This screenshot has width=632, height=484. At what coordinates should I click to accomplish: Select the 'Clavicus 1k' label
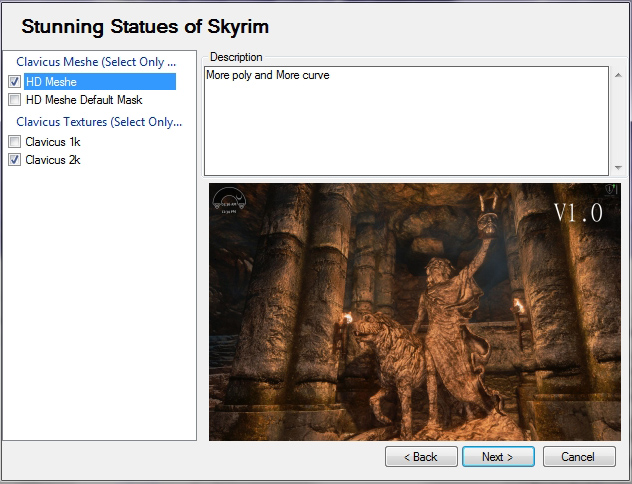(53, 142)
